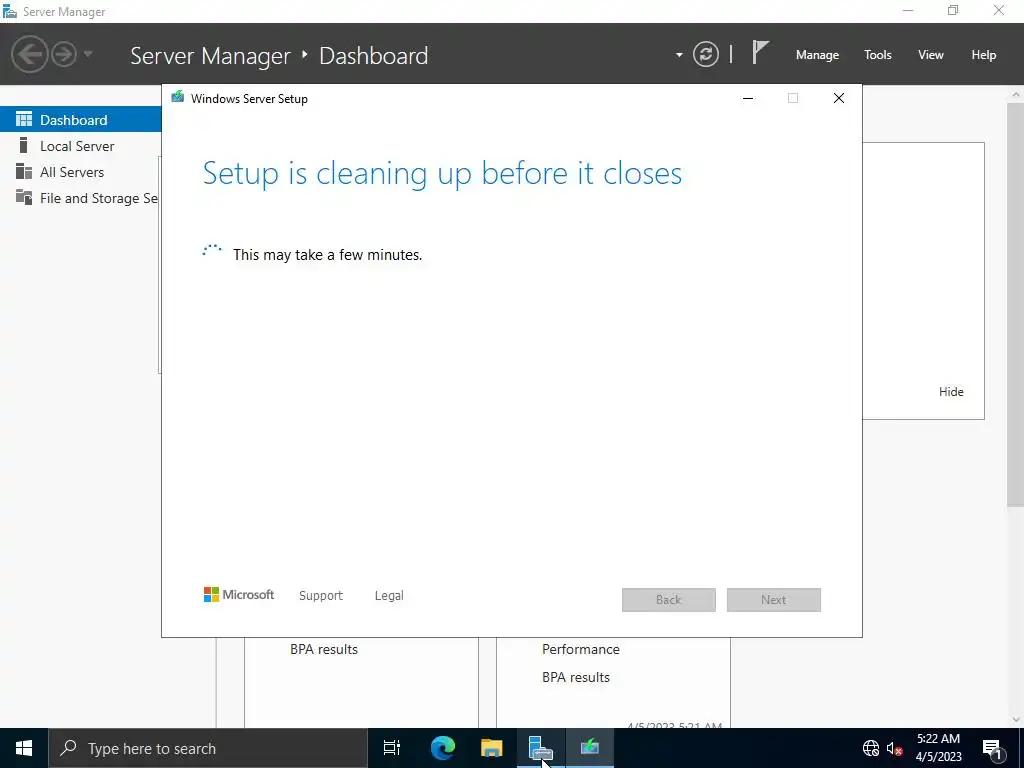Launch Microsoft Edge from the taskbar
The height and width of the screenshot is (768, 1024).
442,748
